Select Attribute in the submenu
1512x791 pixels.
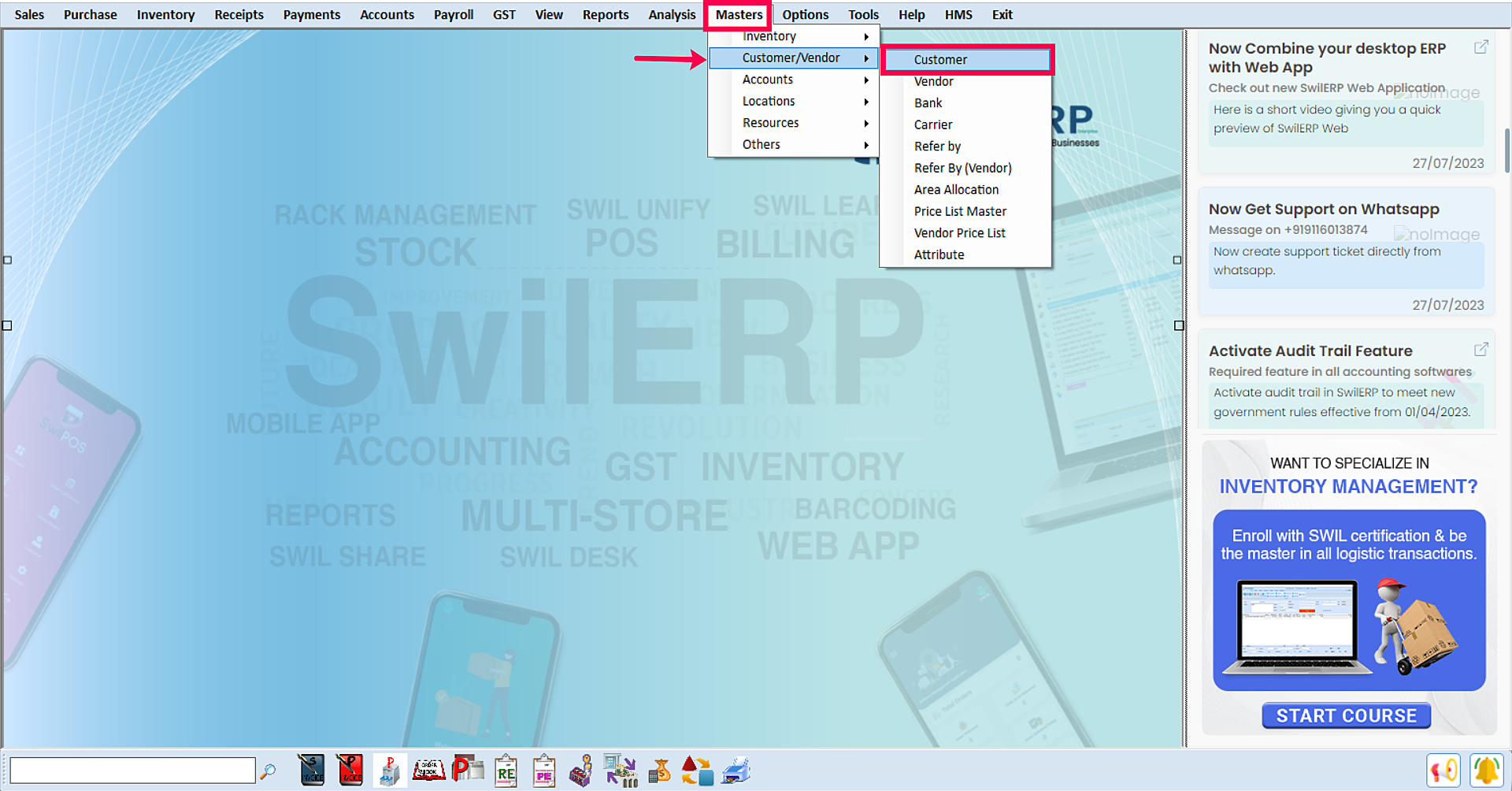[967, 254]
